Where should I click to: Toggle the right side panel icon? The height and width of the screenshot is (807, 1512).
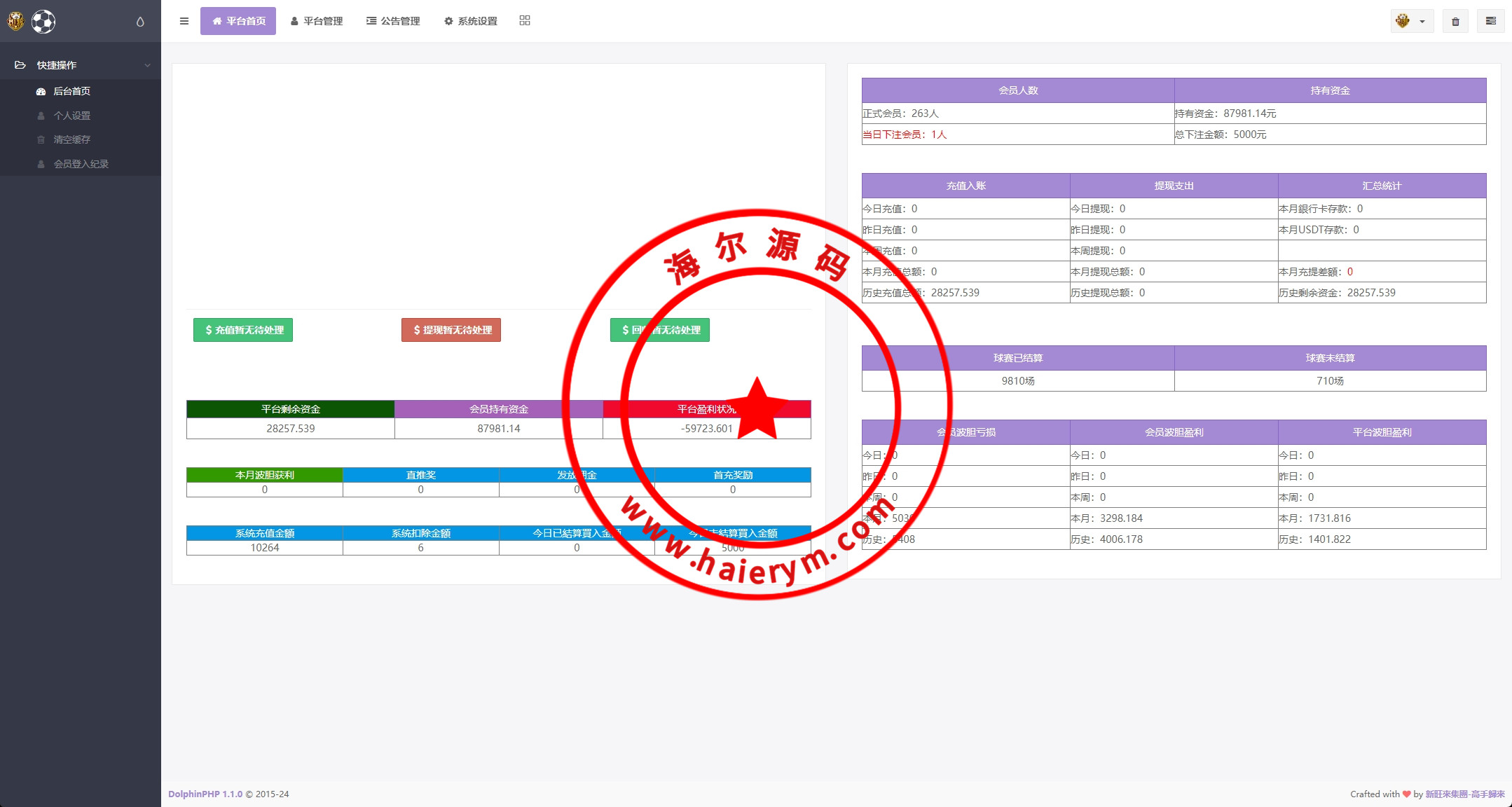pyautogui.click(x=1491, y=21)
